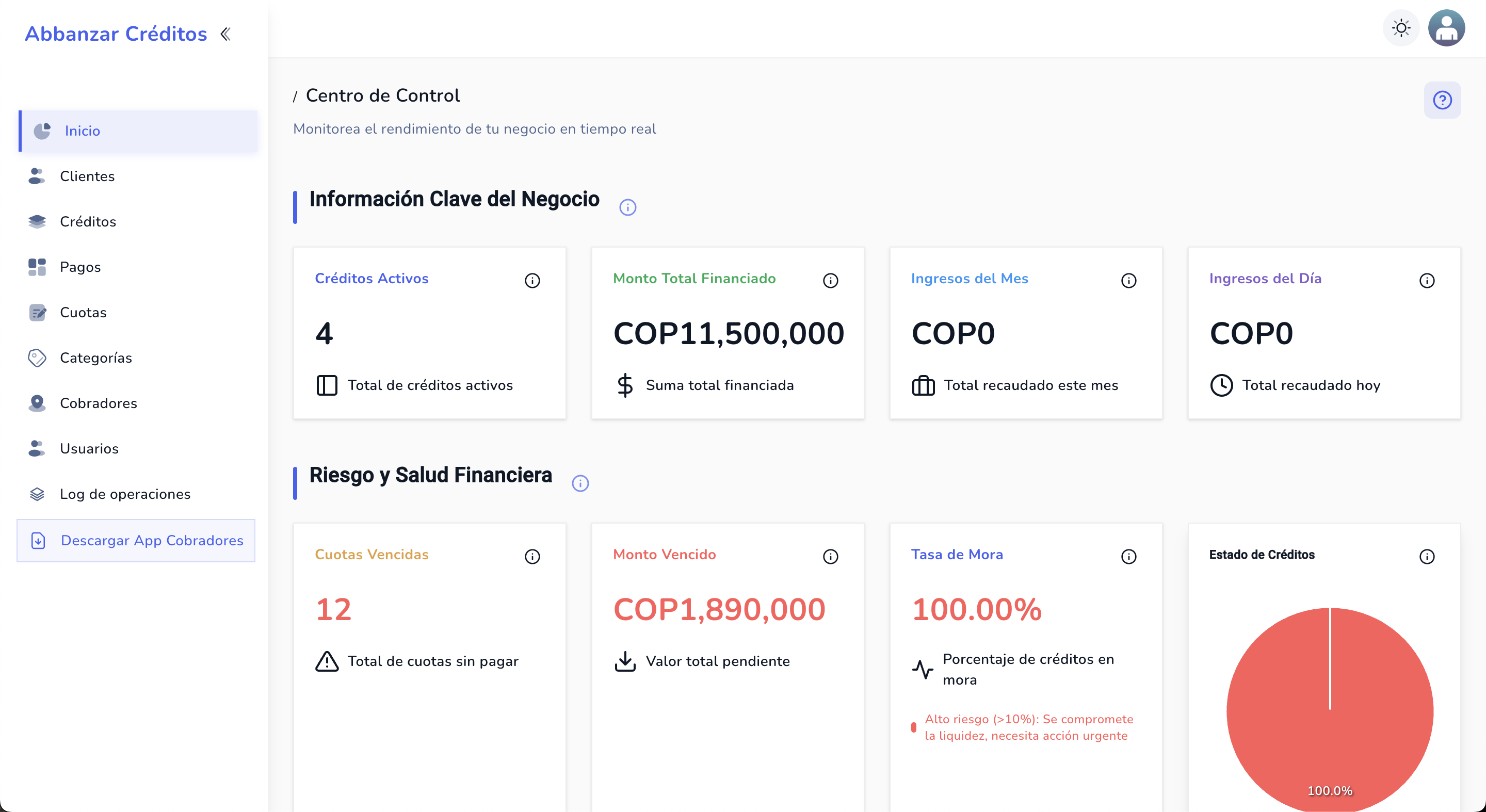Click the Clientes people icon
The width and height of the screenshot is (1486, 812).
(37, 176)
